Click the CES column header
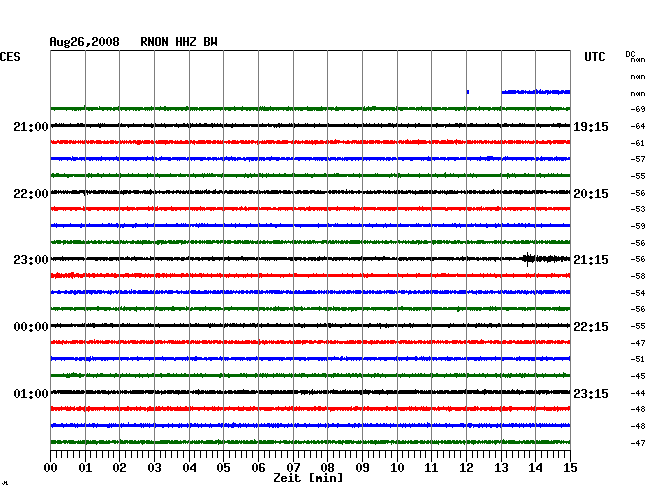Viewport: 650px width, 494px height. pos(10,57)
